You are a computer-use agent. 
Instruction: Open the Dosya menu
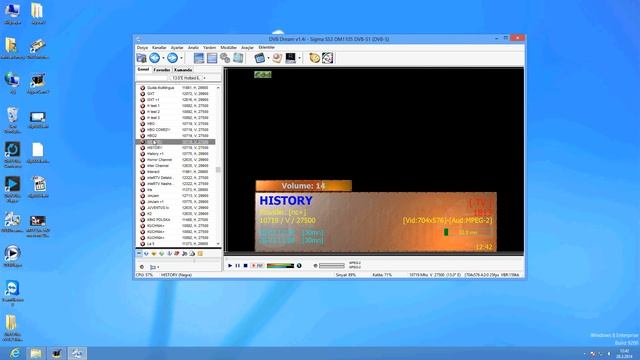[142, 48]
